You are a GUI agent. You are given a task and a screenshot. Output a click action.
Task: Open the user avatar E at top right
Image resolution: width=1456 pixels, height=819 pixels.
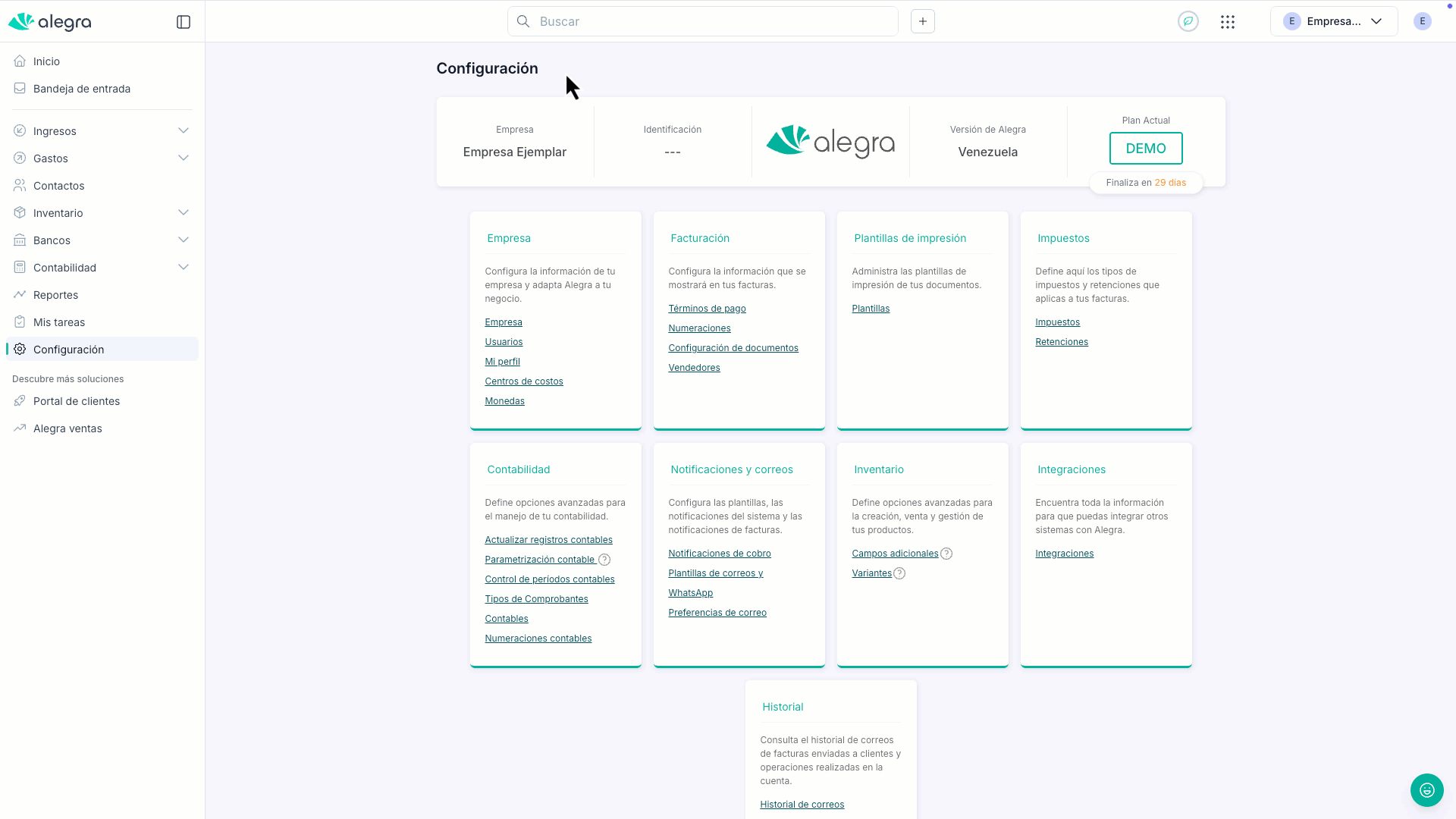tap(1423, 21)
